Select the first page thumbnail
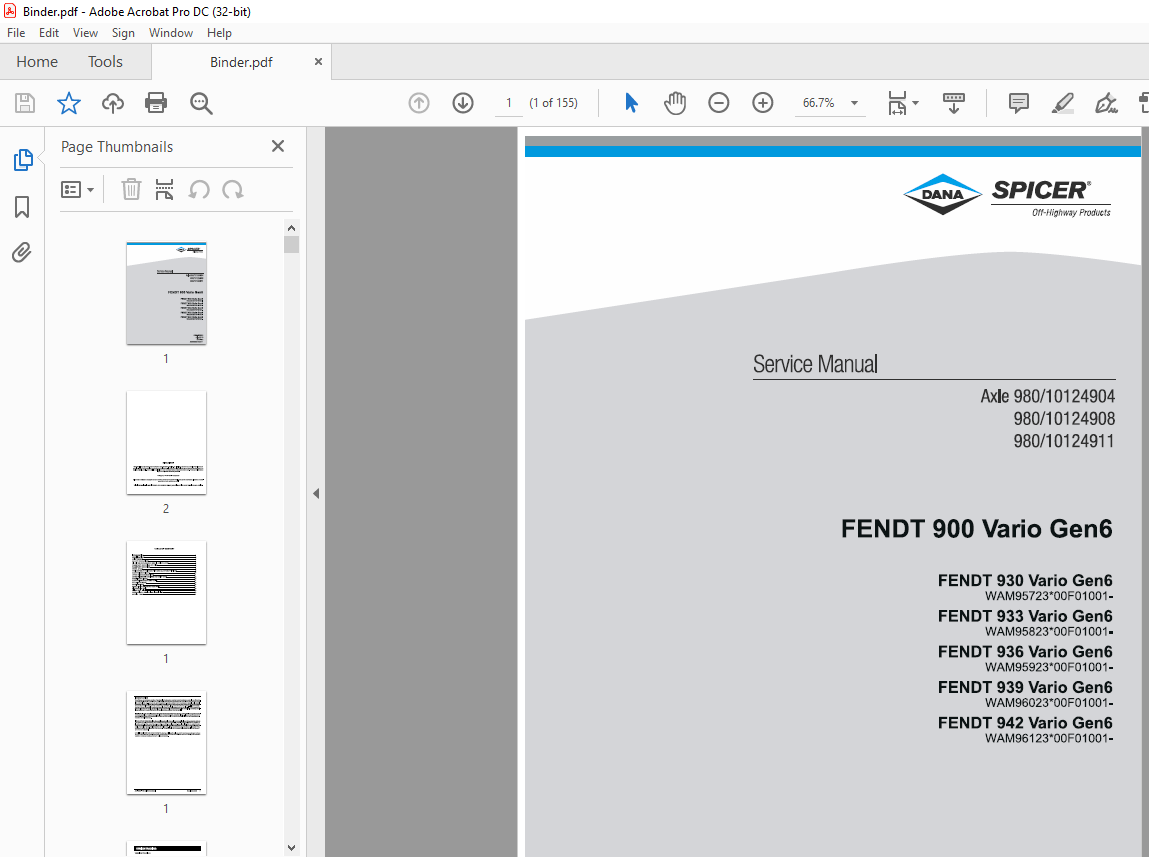Image resolution: width=1149 pixels, height=857 pixels. (x=166, y=293)
